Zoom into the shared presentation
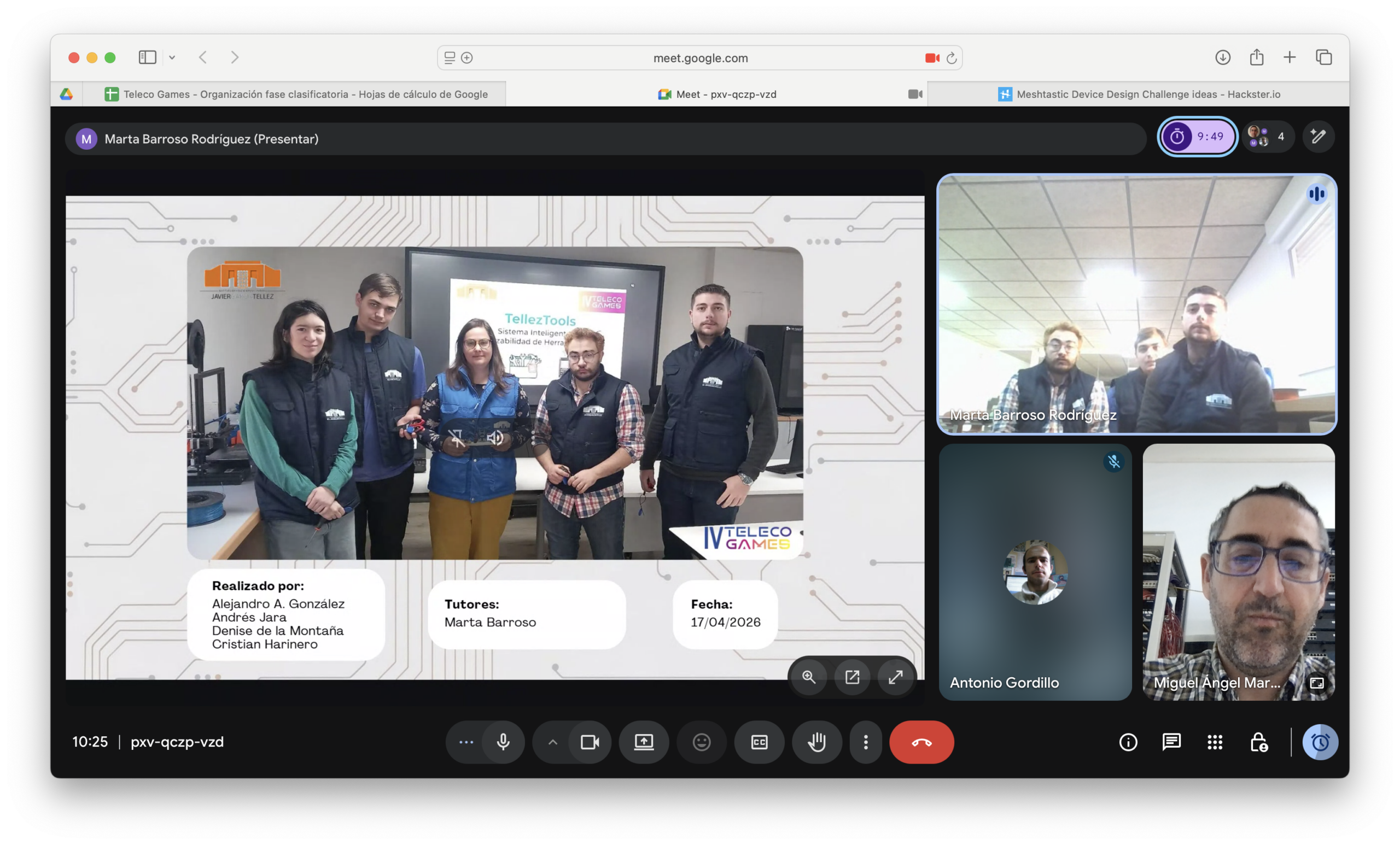Image resolution: width=1400 pixels, height=845 pixels. tap(808, 677)
